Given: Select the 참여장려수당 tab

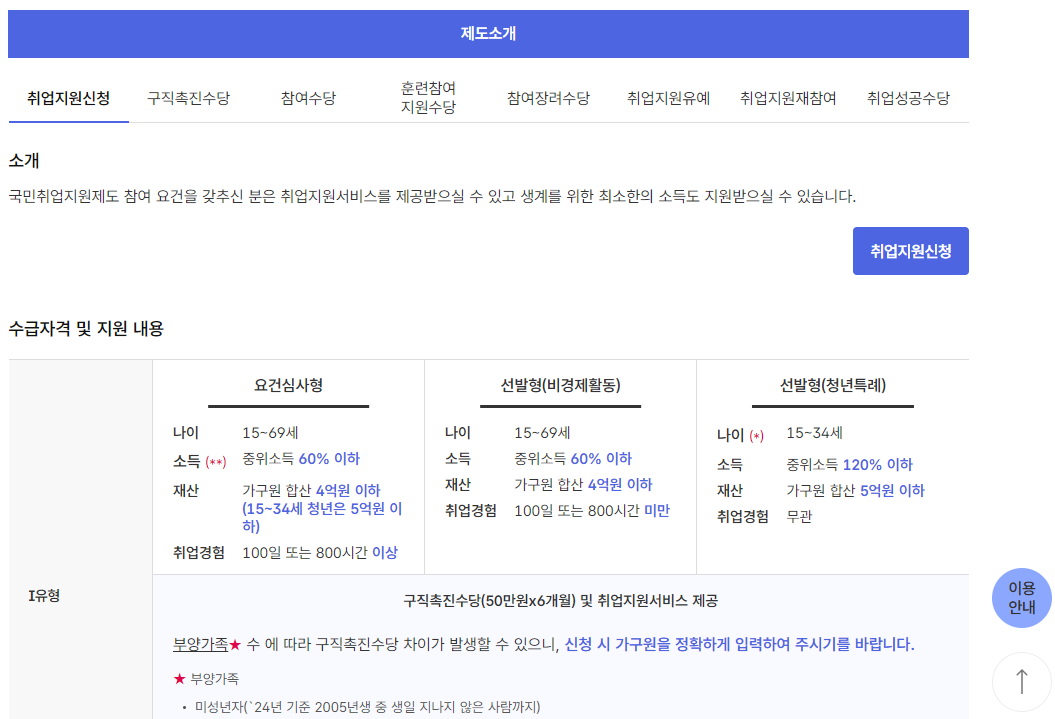Looking at the screenshot, I should click(549, 96).
